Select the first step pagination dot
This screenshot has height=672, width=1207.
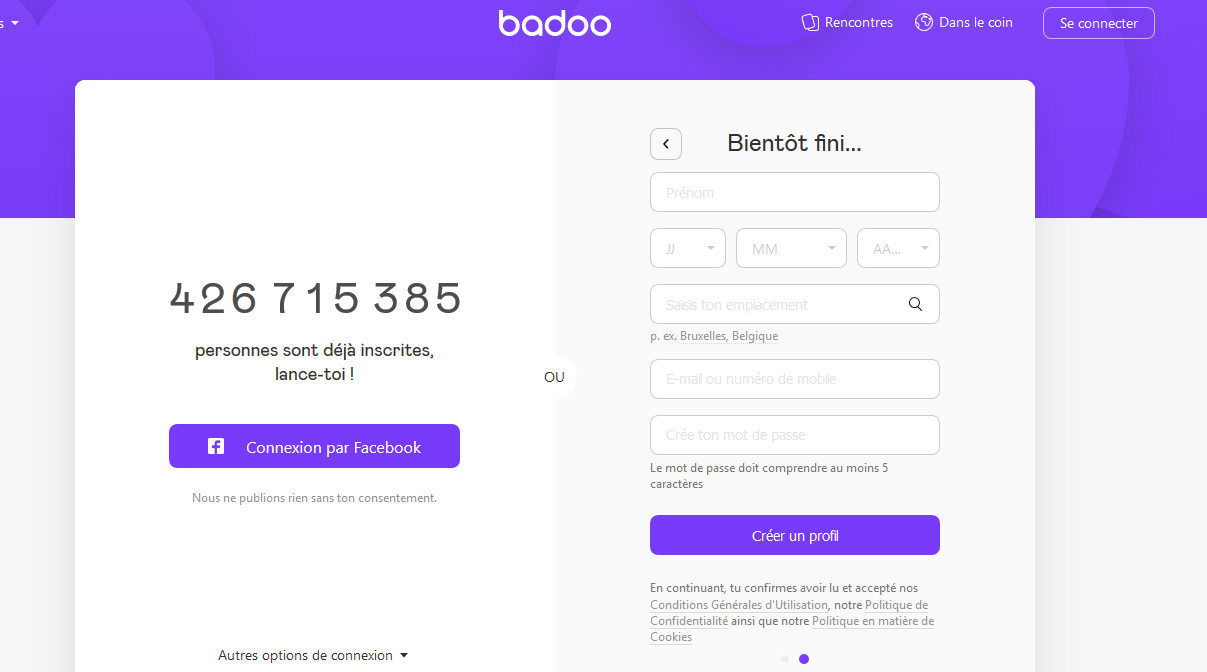tap(785, 659)
